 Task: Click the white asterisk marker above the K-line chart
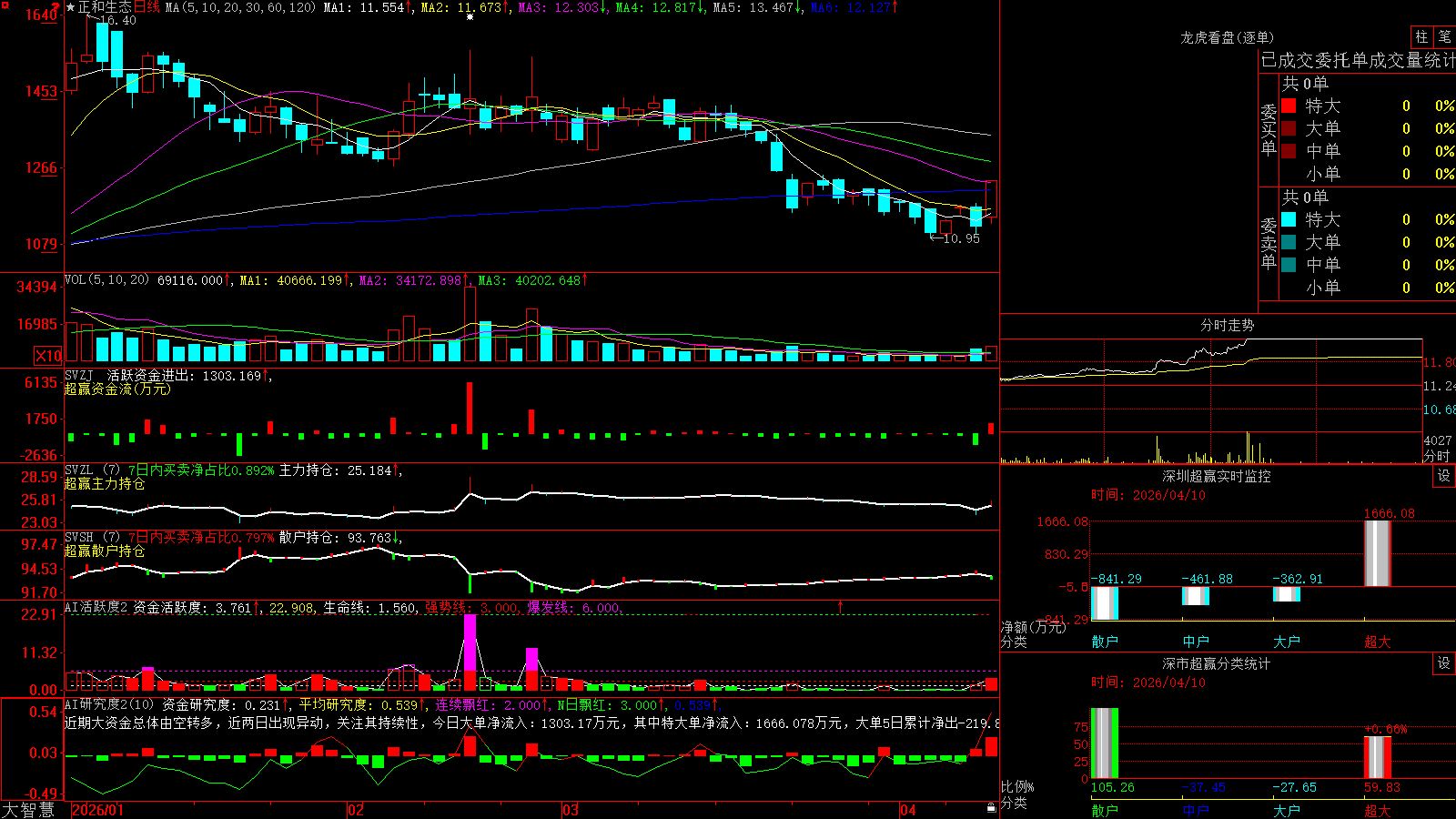coord(470,16)
